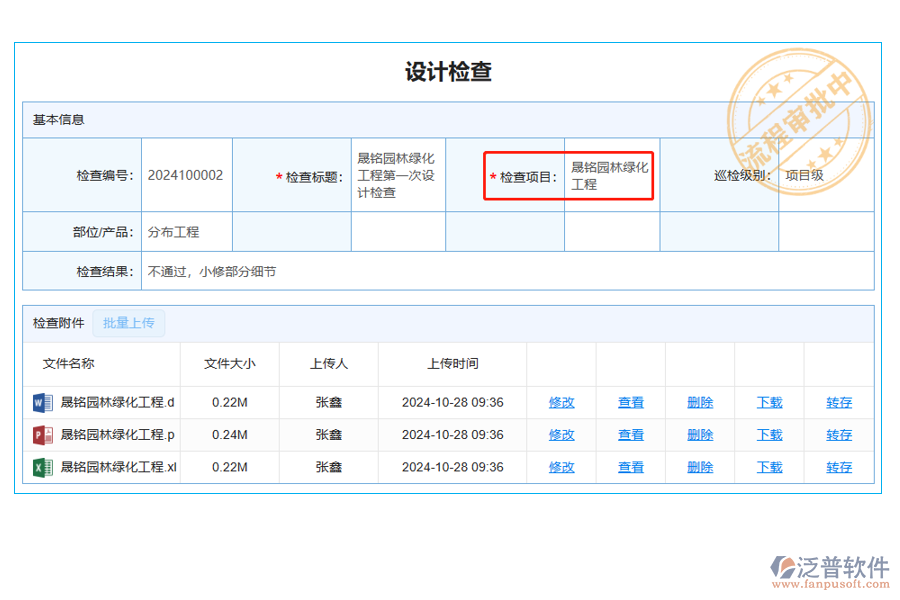Image resolution: width=900 pixels, height=600 pixels.
Task: Click 转存 on the second attachment row
Action: 838,434
